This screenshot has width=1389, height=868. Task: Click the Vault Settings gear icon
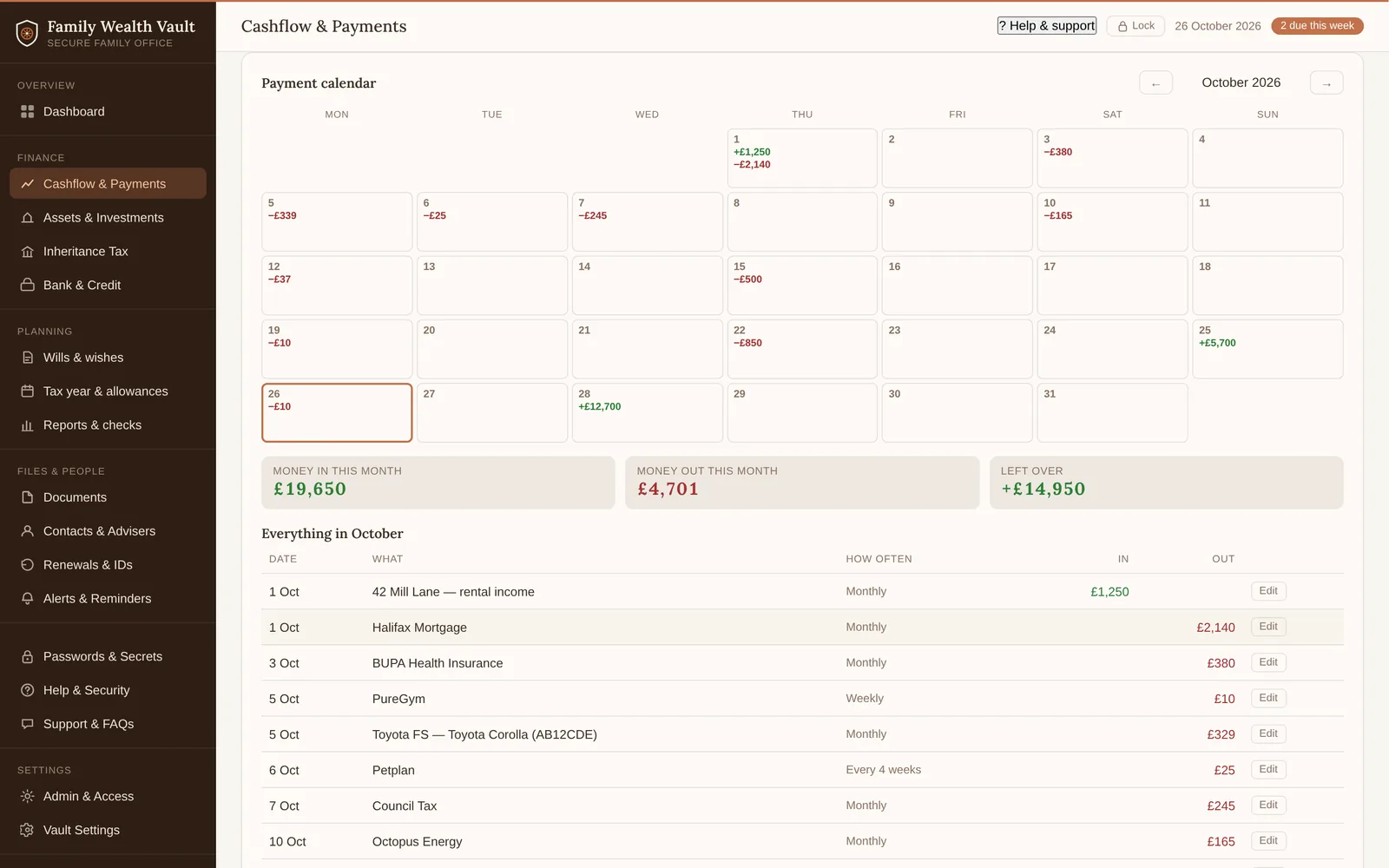[27, 830]
